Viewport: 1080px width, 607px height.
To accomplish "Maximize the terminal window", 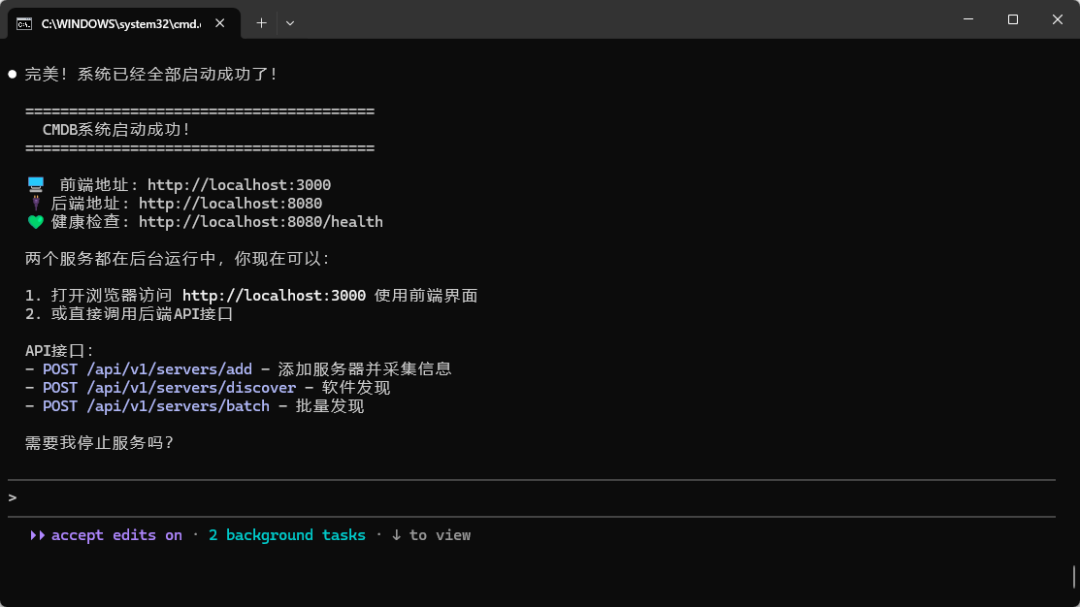I will point(1012,19).
